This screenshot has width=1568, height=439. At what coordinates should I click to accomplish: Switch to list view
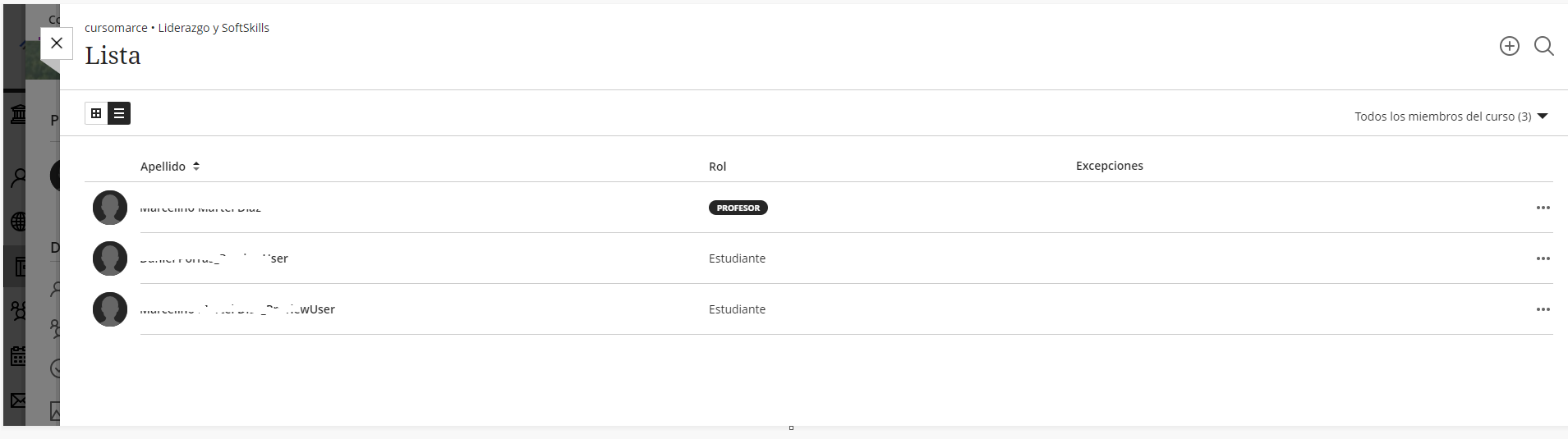119,113
